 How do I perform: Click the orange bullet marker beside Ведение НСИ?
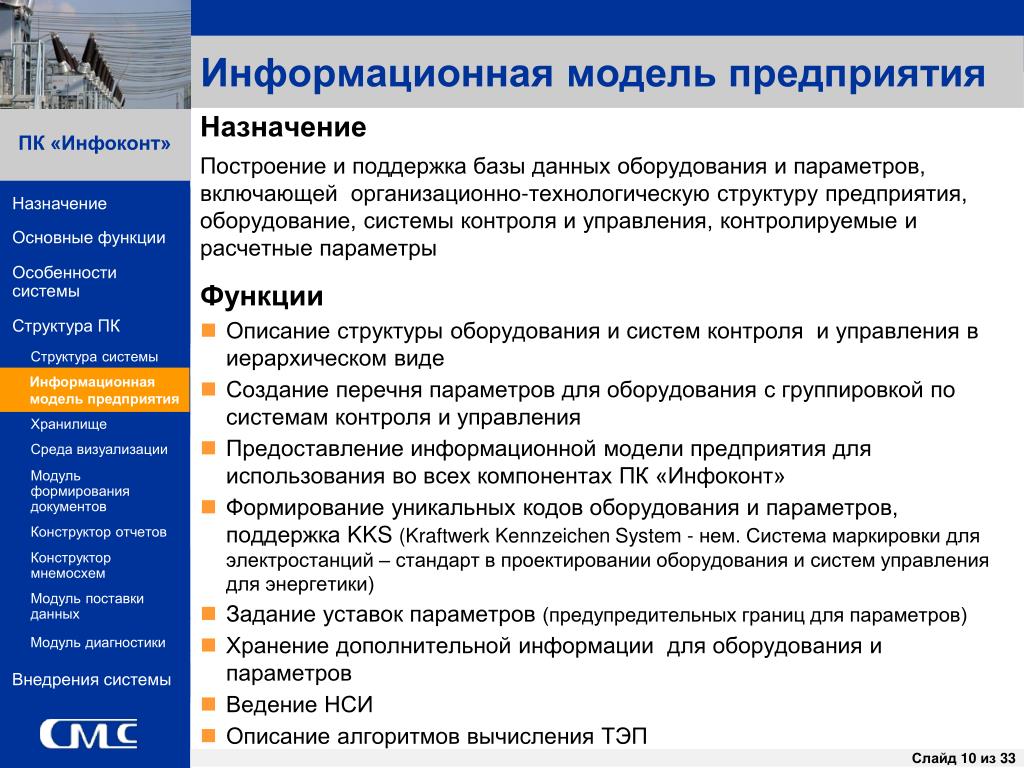(x=208, y=704)
